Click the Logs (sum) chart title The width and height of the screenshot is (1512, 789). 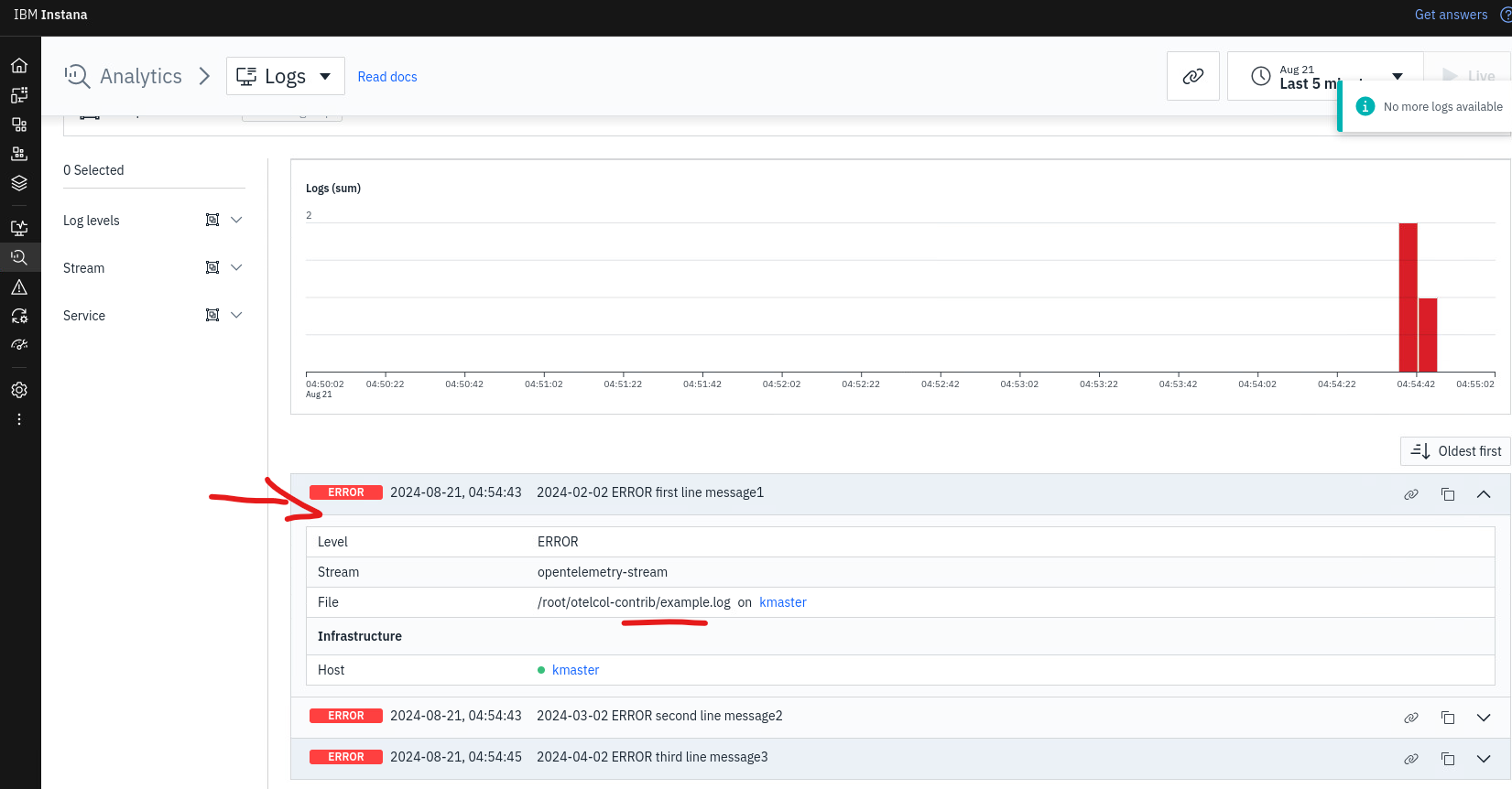pos(333,188)
